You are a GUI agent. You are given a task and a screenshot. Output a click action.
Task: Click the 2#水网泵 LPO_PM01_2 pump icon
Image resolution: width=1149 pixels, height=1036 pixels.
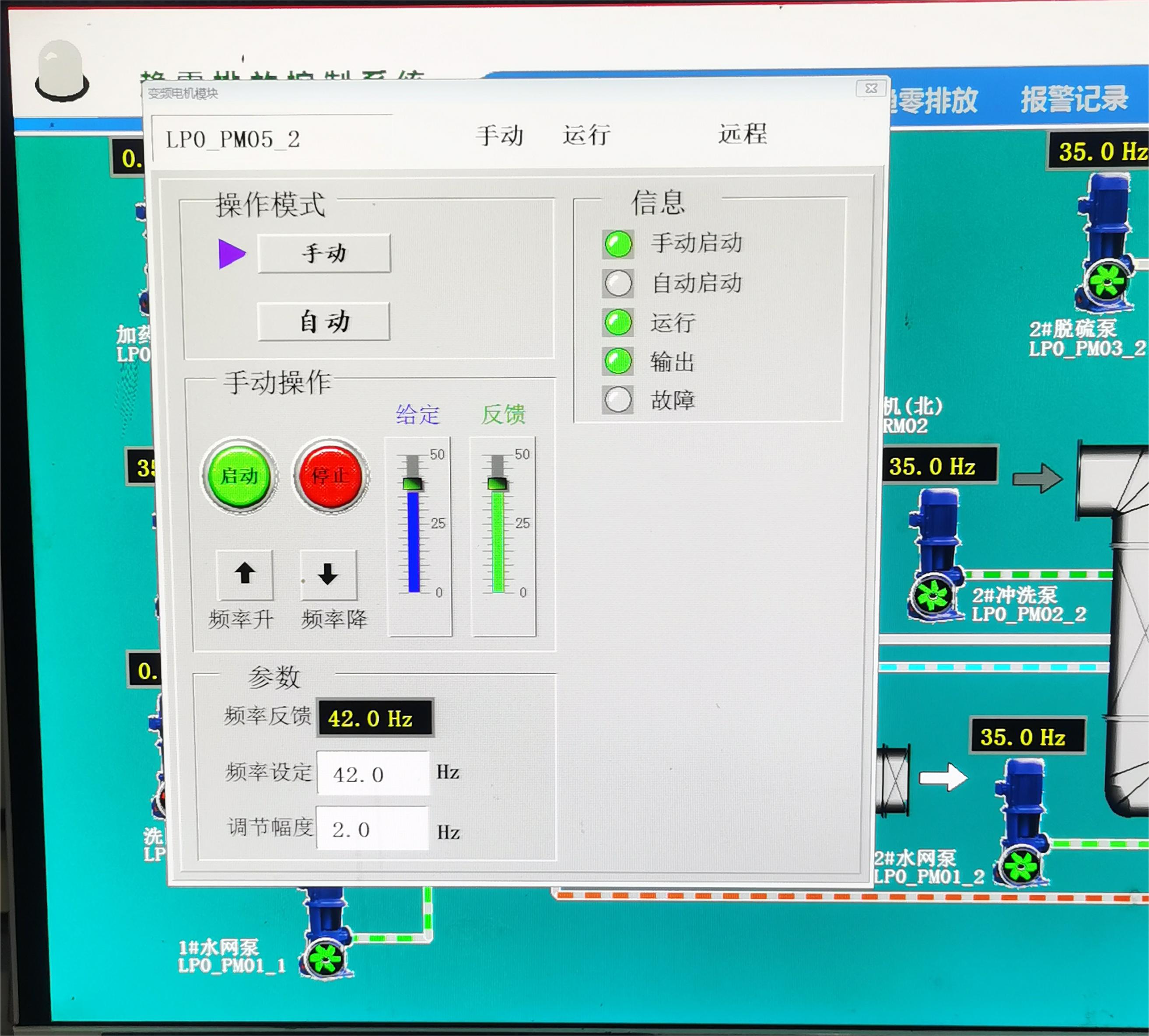point(1023,822)
